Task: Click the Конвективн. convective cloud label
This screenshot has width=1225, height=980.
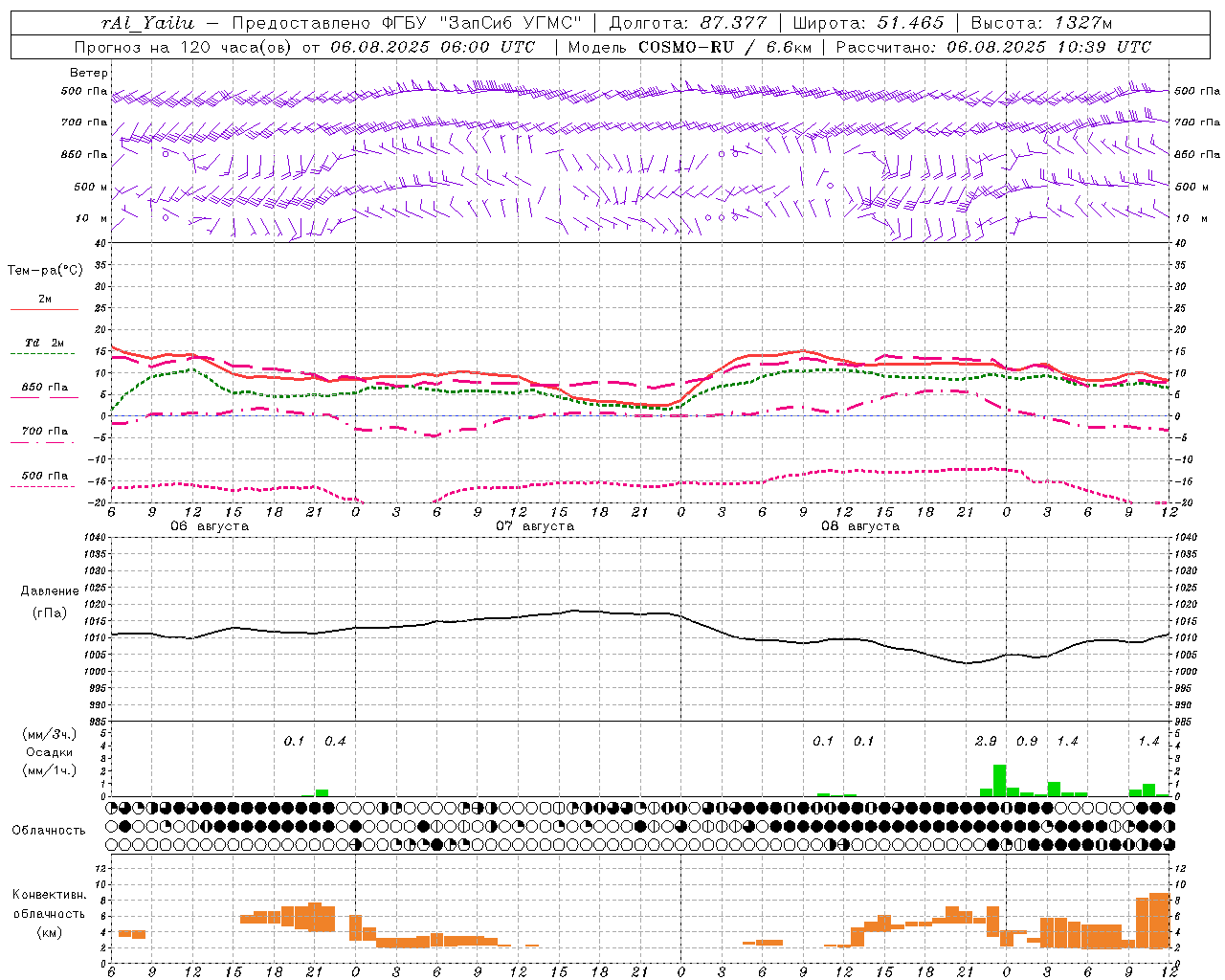Action: (x=49, y=895)
